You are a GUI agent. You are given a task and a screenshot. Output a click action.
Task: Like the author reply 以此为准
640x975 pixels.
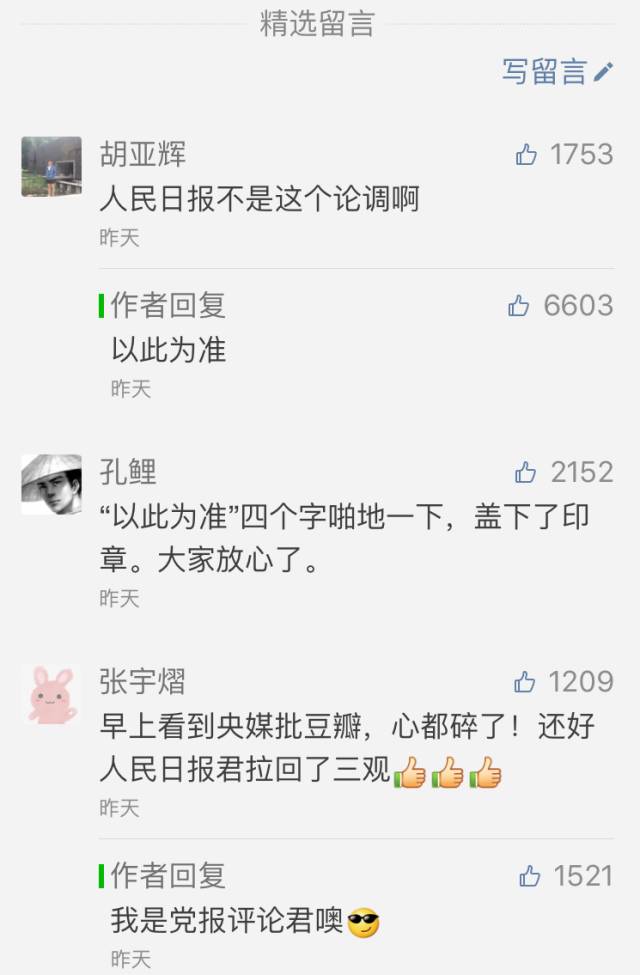point(519,305)
